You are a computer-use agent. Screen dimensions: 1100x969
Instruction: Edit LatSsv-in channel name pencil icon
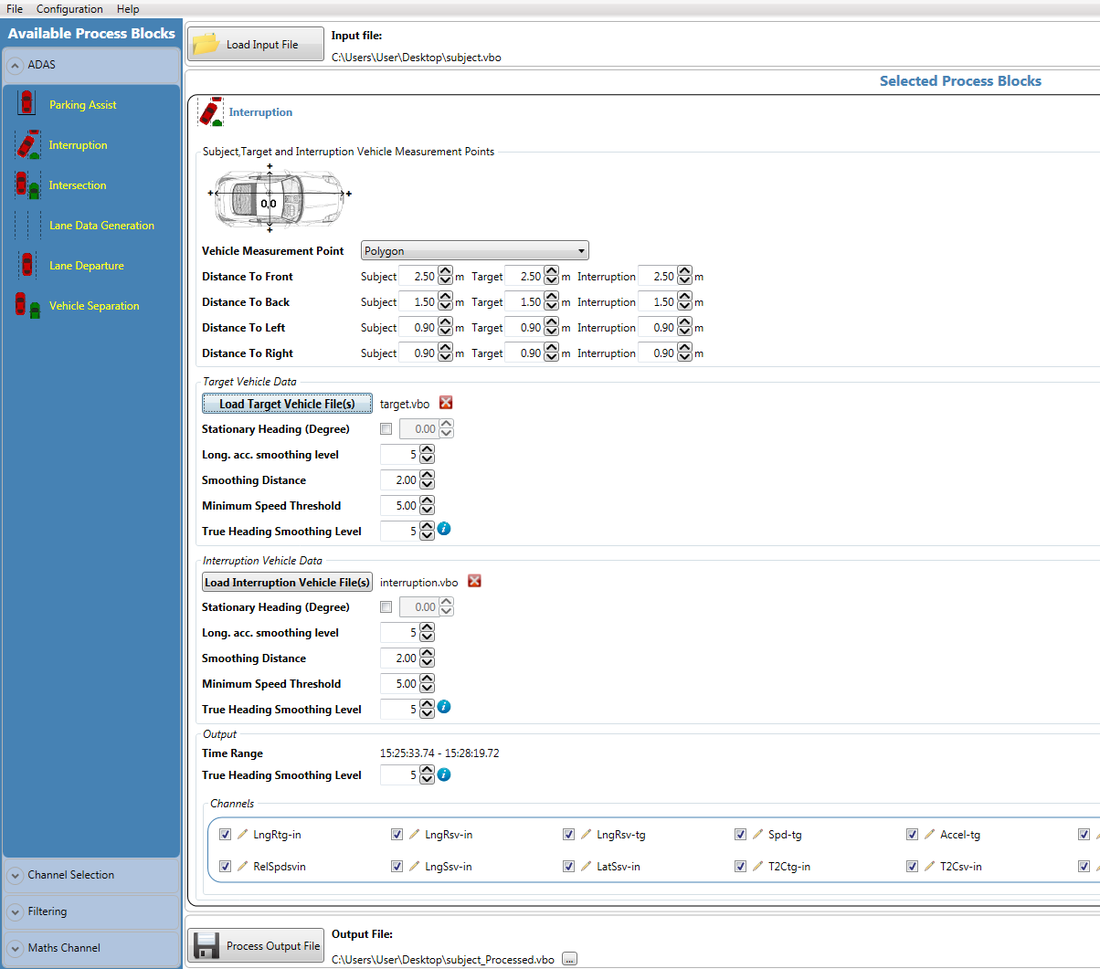pyautogui.click(x=586, y=866)
